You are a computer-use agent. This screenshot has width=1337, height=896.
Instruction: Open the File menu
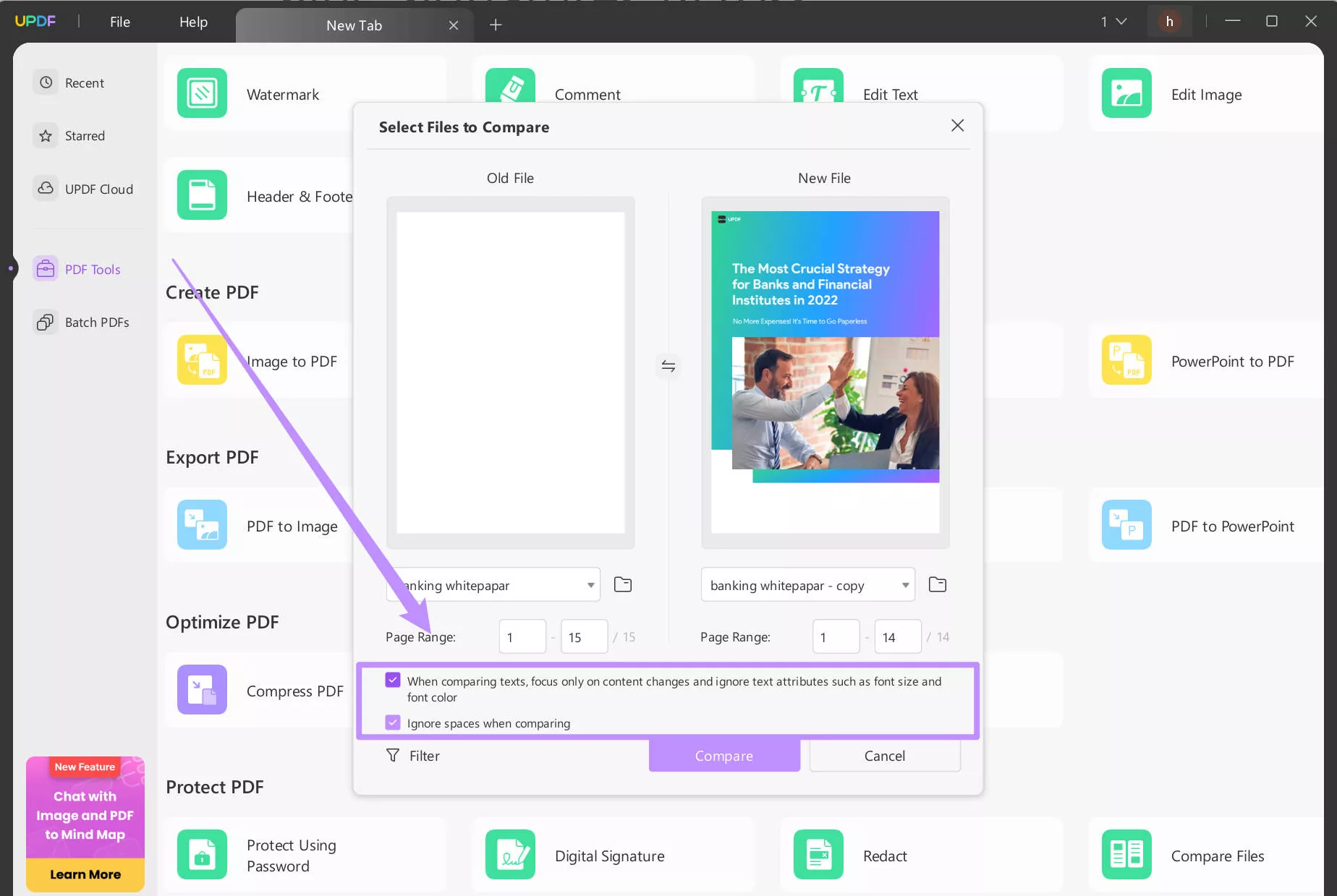click(120, 22)
